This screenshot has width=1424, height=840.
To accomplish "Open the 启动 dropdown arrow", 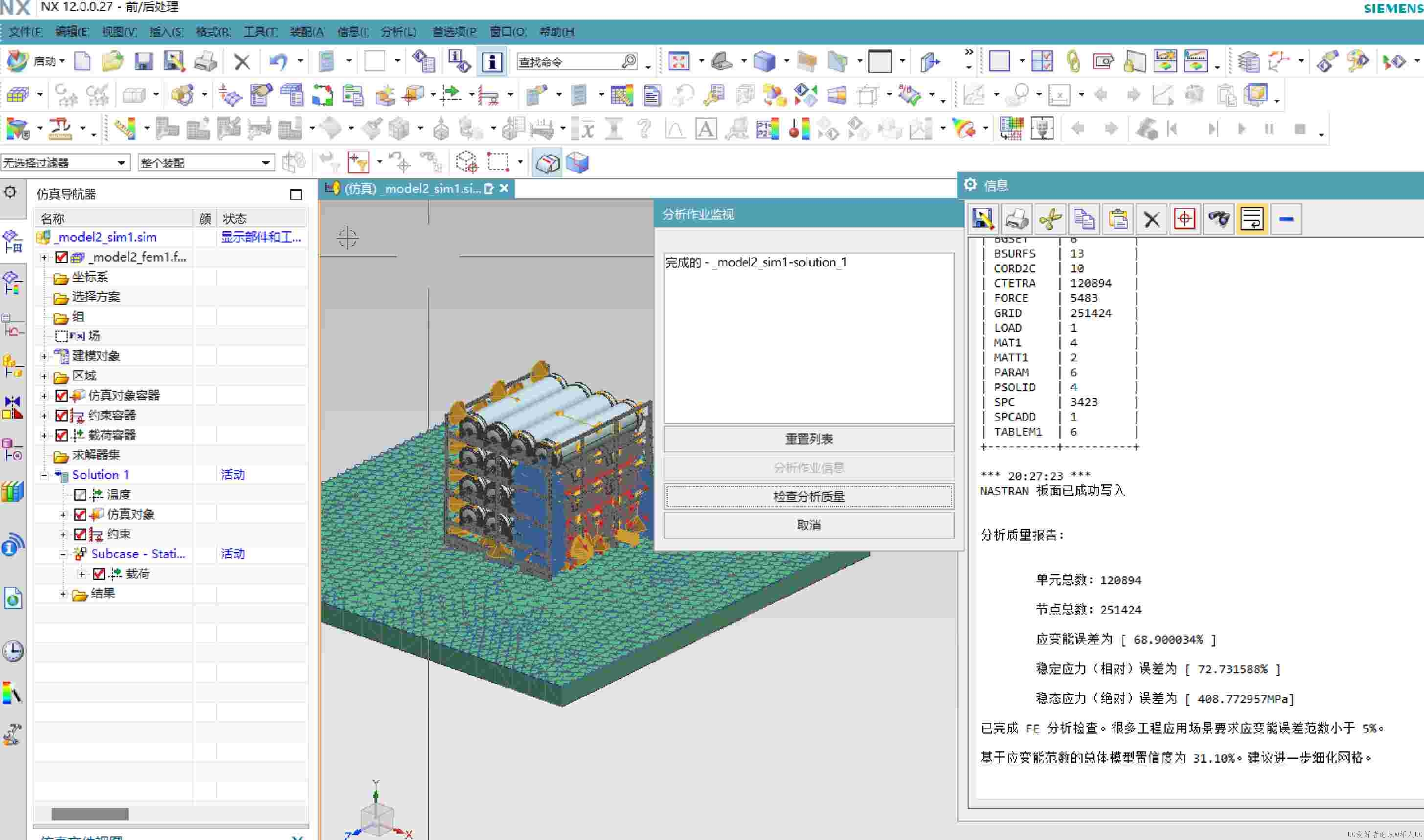I will [62, 61].
